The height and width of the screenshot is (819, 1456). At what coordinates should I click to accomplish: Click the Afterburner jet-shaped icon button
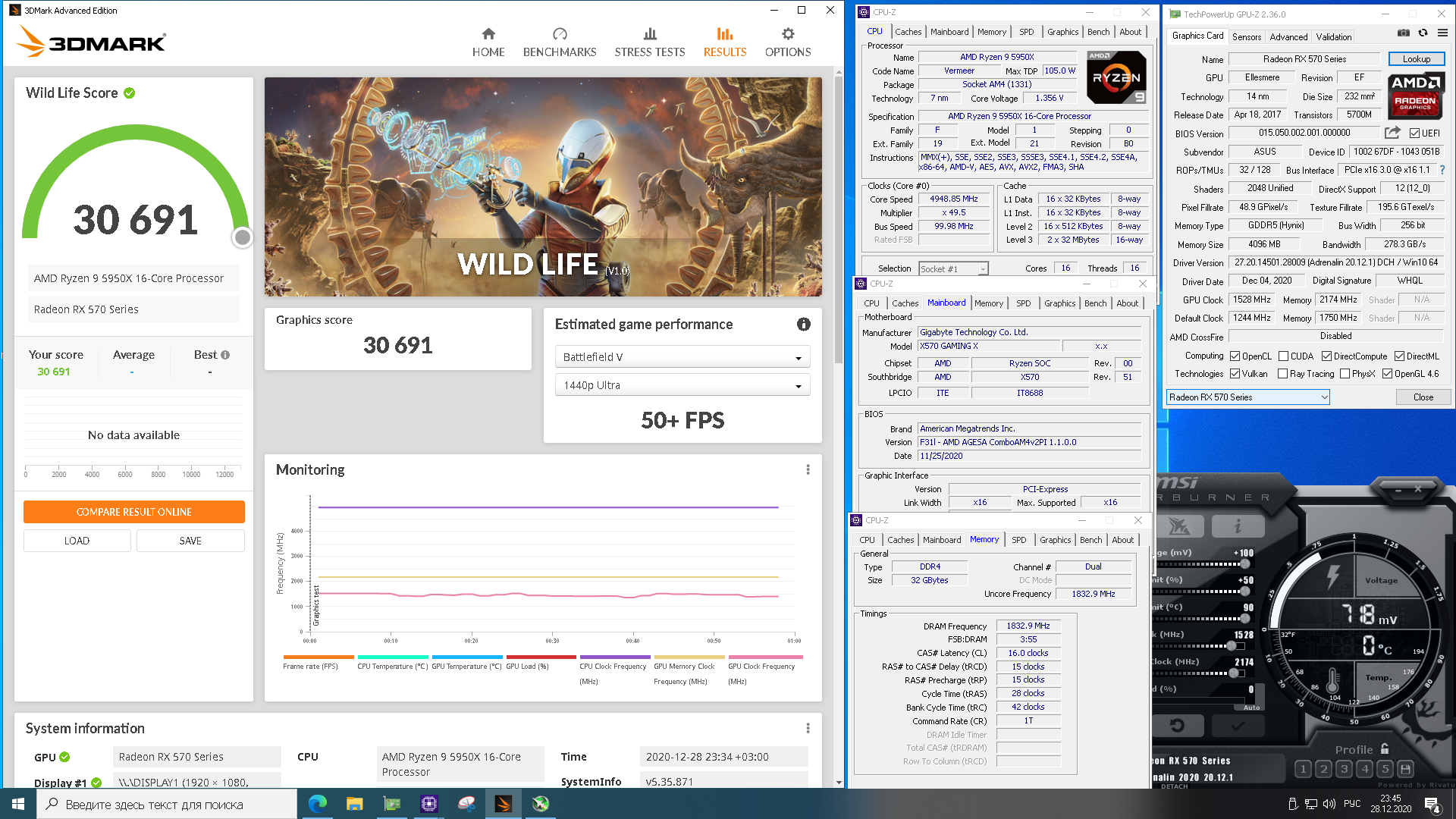point(1179,526)
